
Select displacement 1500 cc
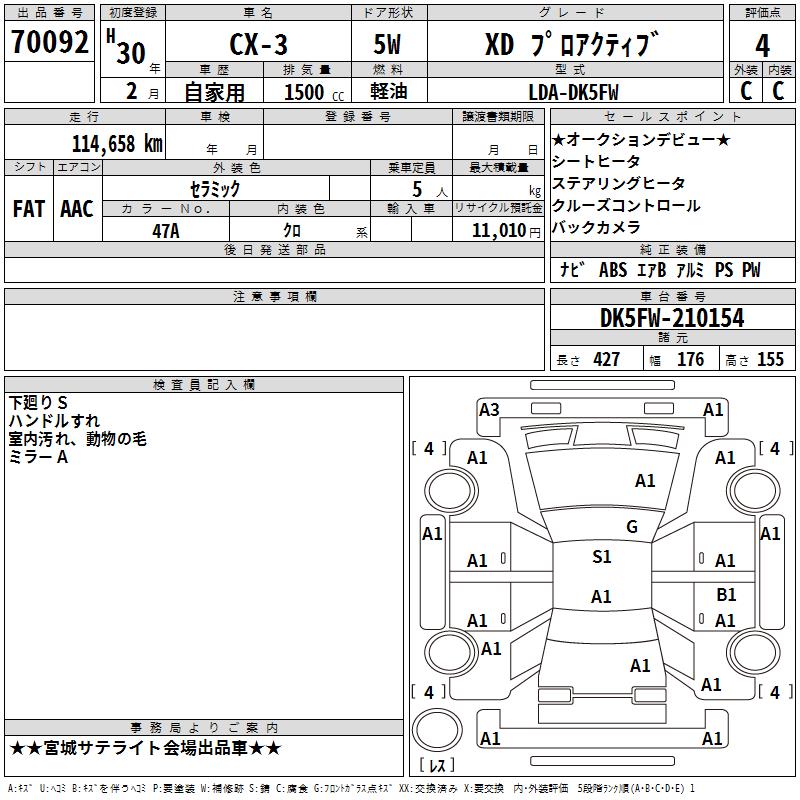pos(314,92)
